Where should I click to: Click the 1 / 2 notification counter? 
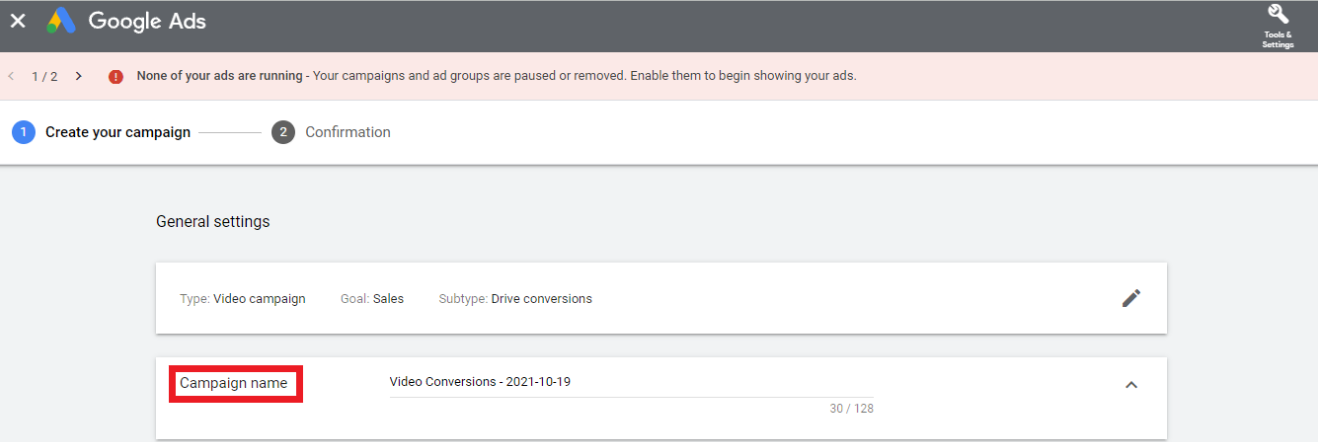pos(44,76)
